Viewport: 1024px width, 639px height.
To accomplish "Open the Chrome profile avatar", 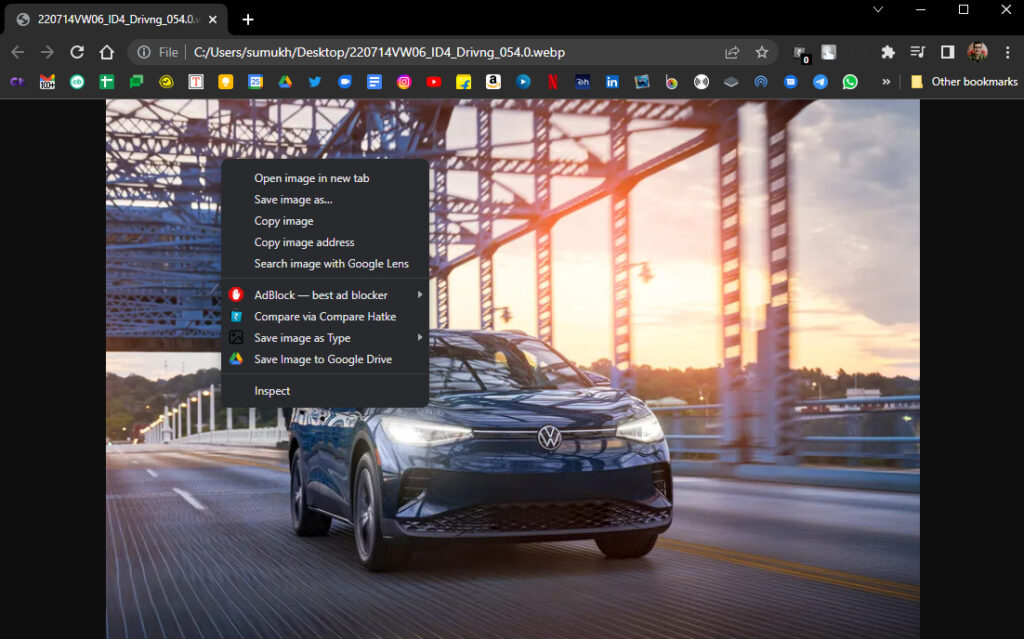I will coord(977,51).
